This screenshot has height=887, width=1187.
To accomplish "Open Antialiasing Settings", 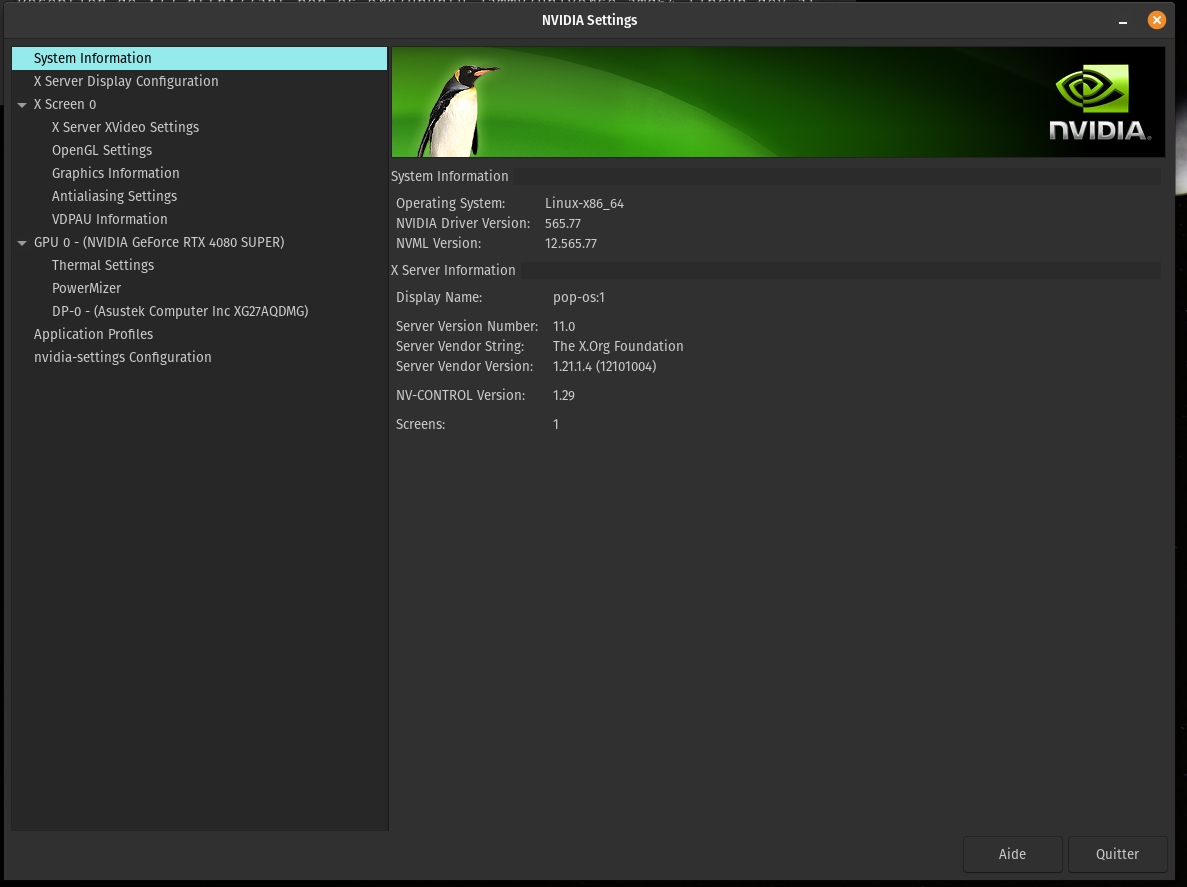I will 114,196.
